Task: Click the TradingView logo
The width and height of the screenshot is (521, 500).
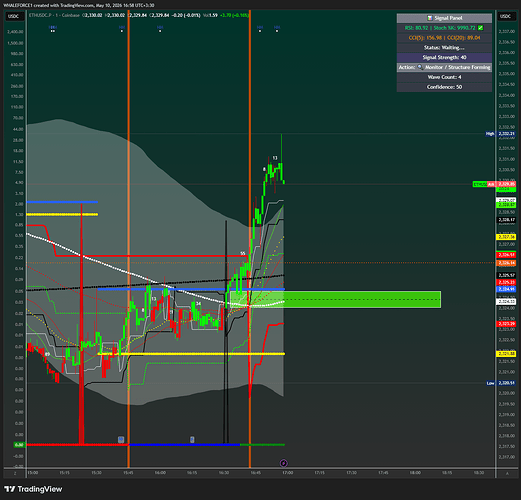Action: (x=33, y=489)
